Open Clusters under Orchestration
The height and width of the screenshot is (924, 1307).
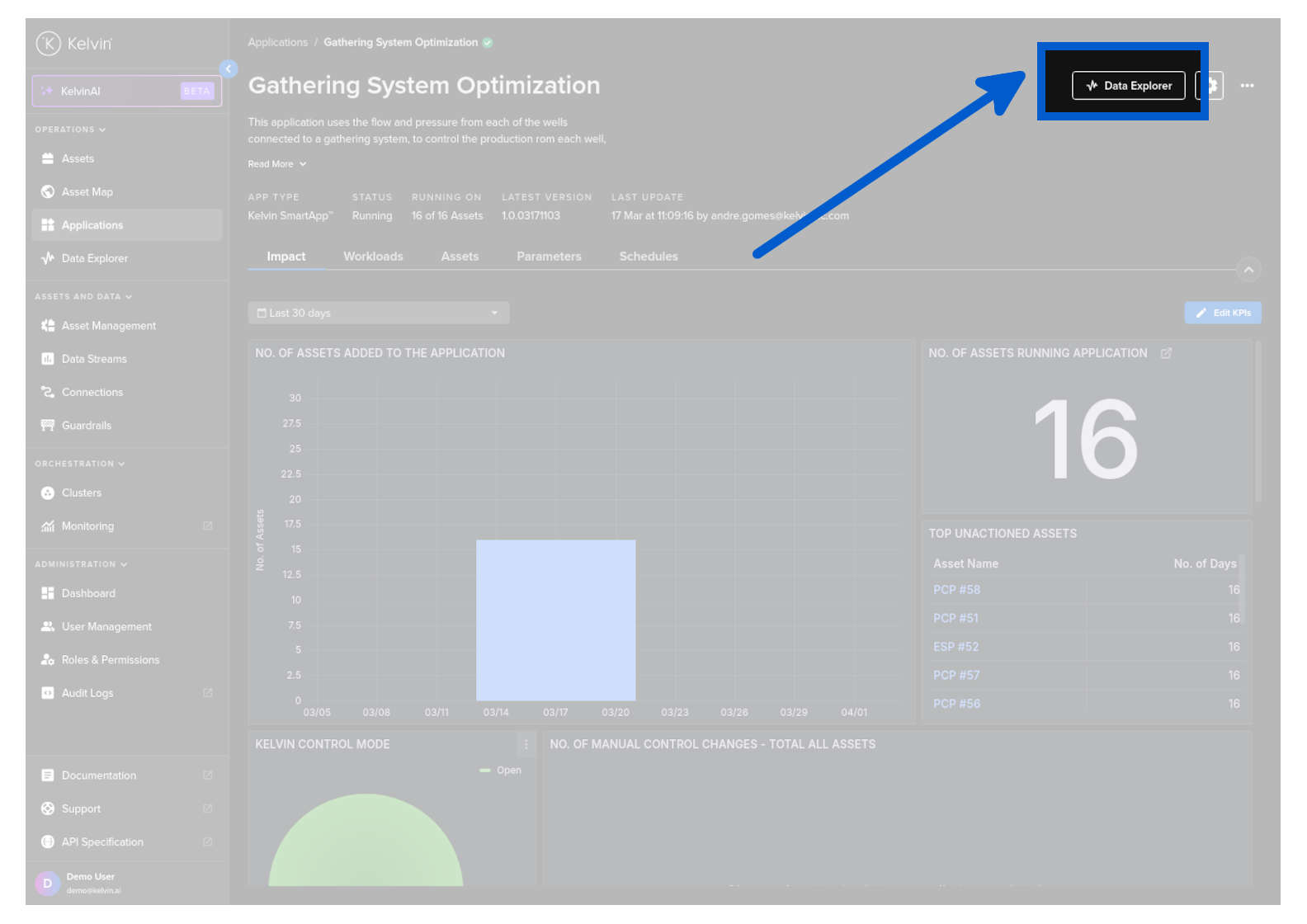(x=81, y=493)
